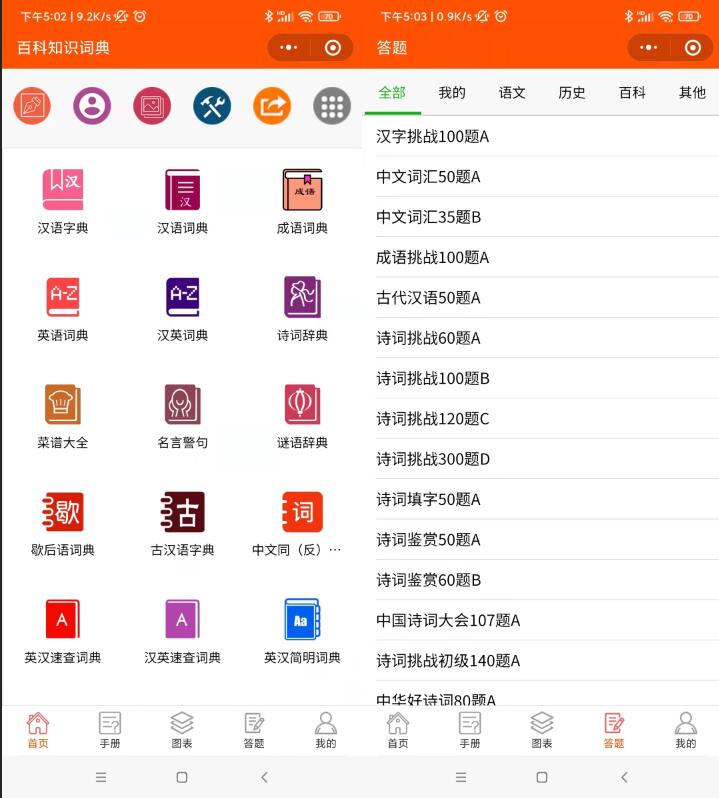Viewport: 719px width, 798px height.
Task: Open 古汉语字典
Action: pyautogui.click(x=182, y=524)
